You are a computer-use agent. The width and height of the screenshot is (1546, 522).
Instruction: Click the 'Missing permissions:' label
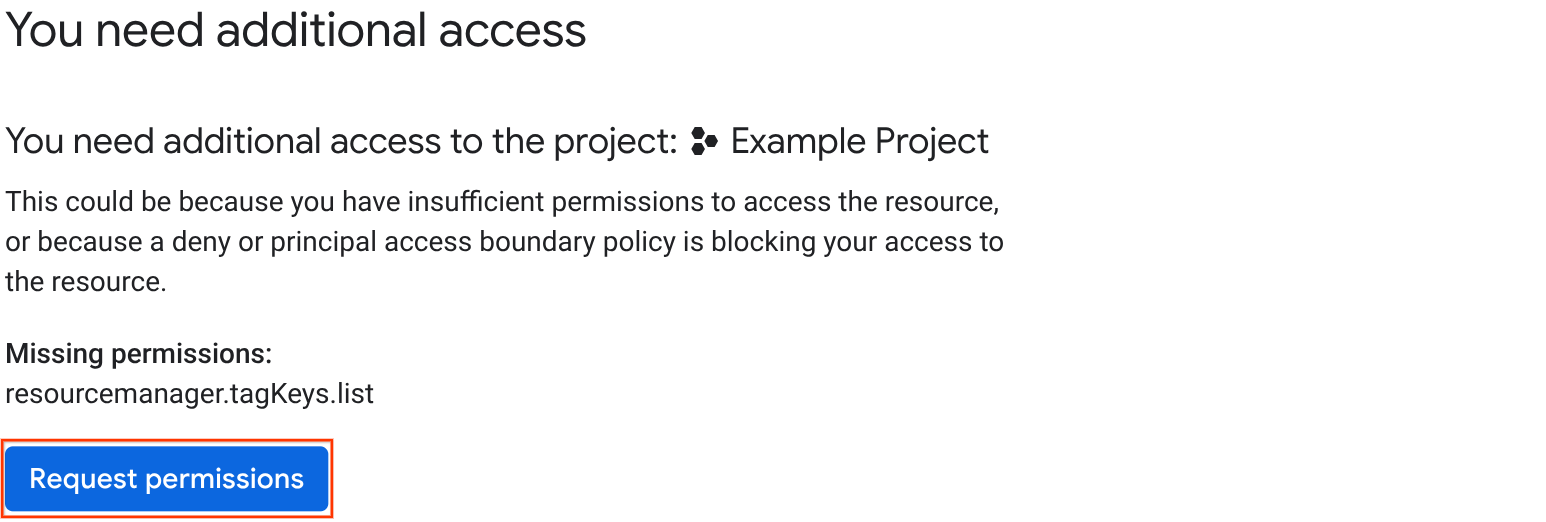[x=139, y=354]
